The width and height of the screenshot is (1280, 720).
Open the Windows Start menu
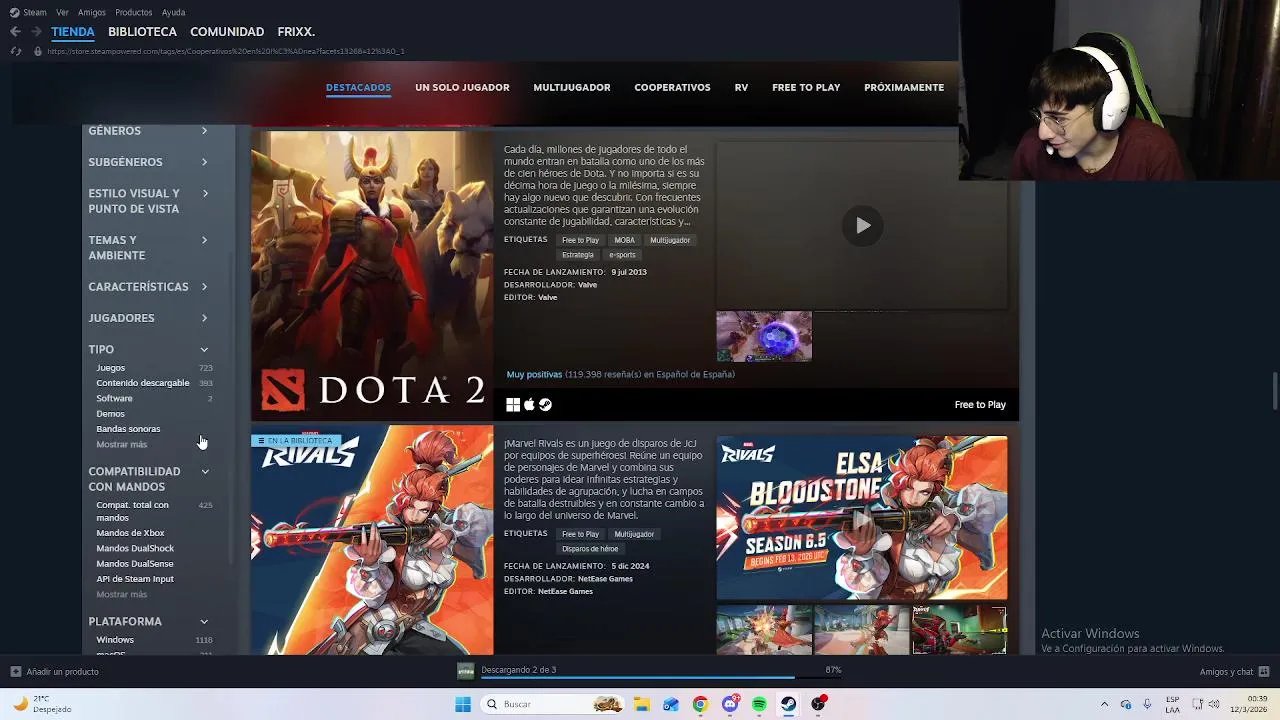point(463,704)
